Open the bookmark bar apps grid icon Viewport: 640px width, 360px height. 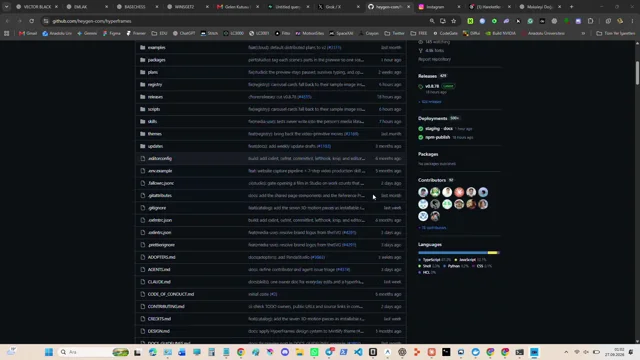(x=7, y=33)
